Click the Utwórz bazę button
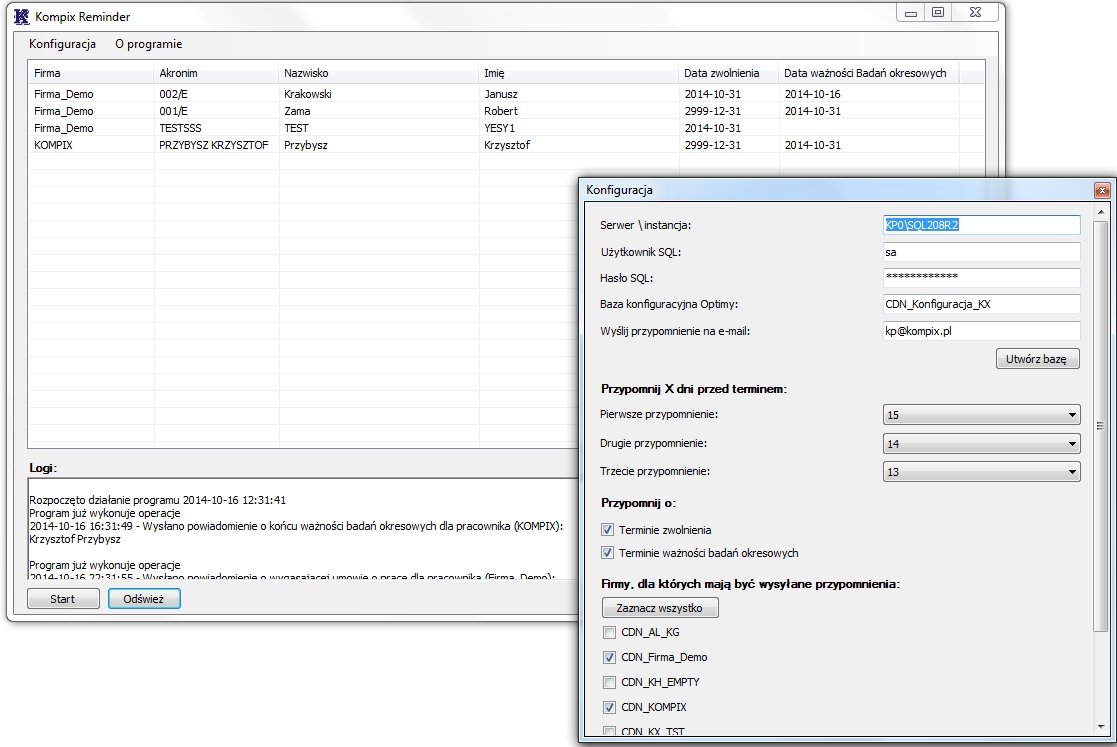 point(1037,359)
